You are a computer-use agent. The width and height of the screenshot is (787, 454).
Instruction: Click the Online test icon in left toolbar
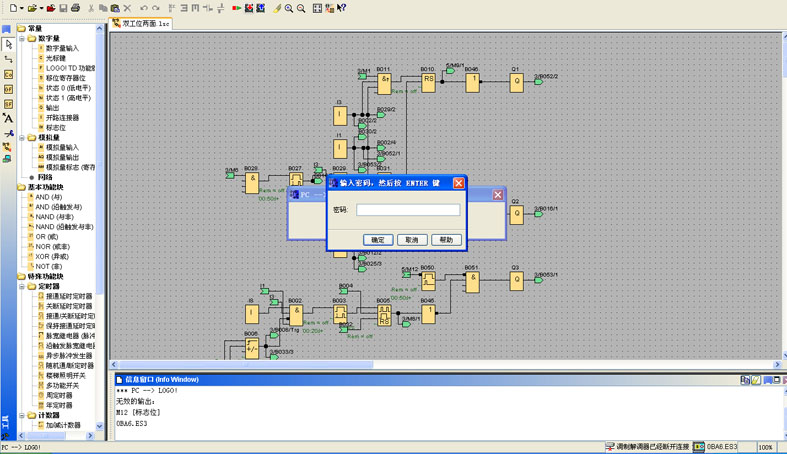coord(7,159)
